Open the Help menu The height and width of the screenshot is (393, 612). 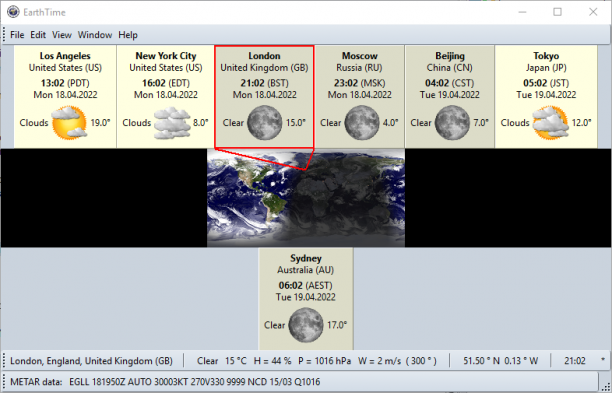pyautogui.click(x=128, y=35)
